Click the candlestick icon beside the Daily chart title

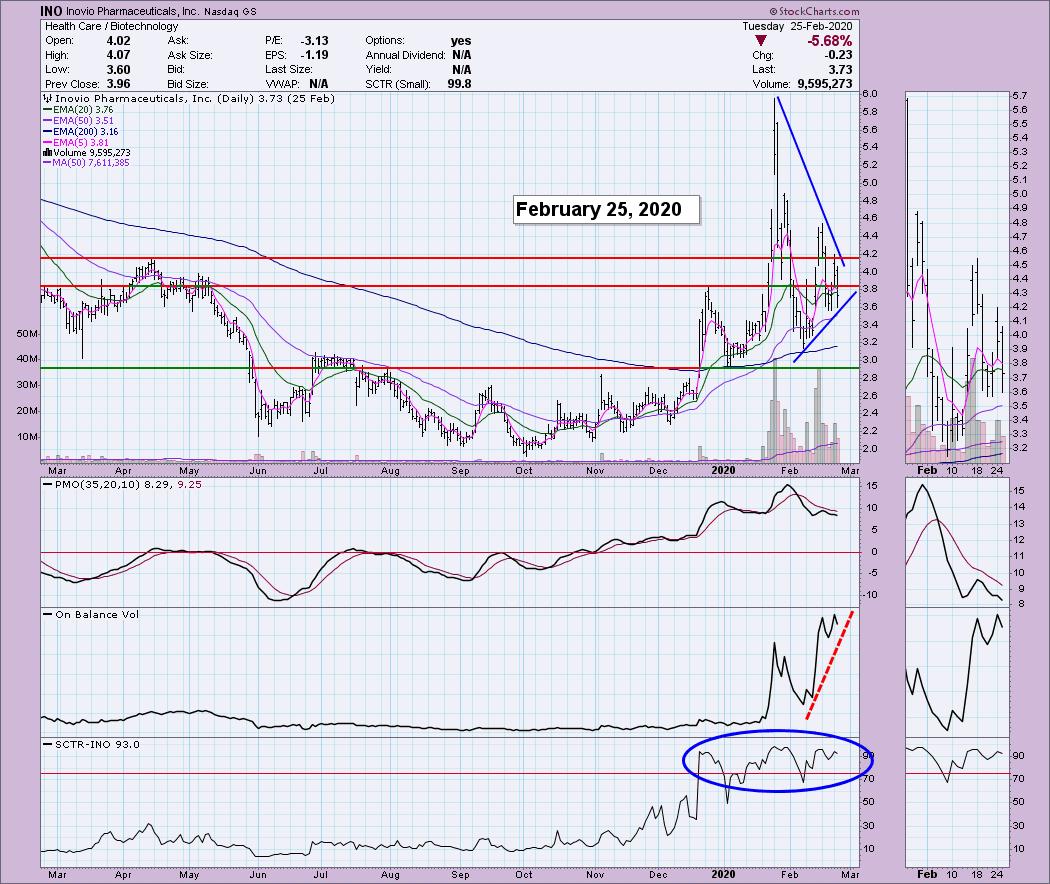[47, 98]
